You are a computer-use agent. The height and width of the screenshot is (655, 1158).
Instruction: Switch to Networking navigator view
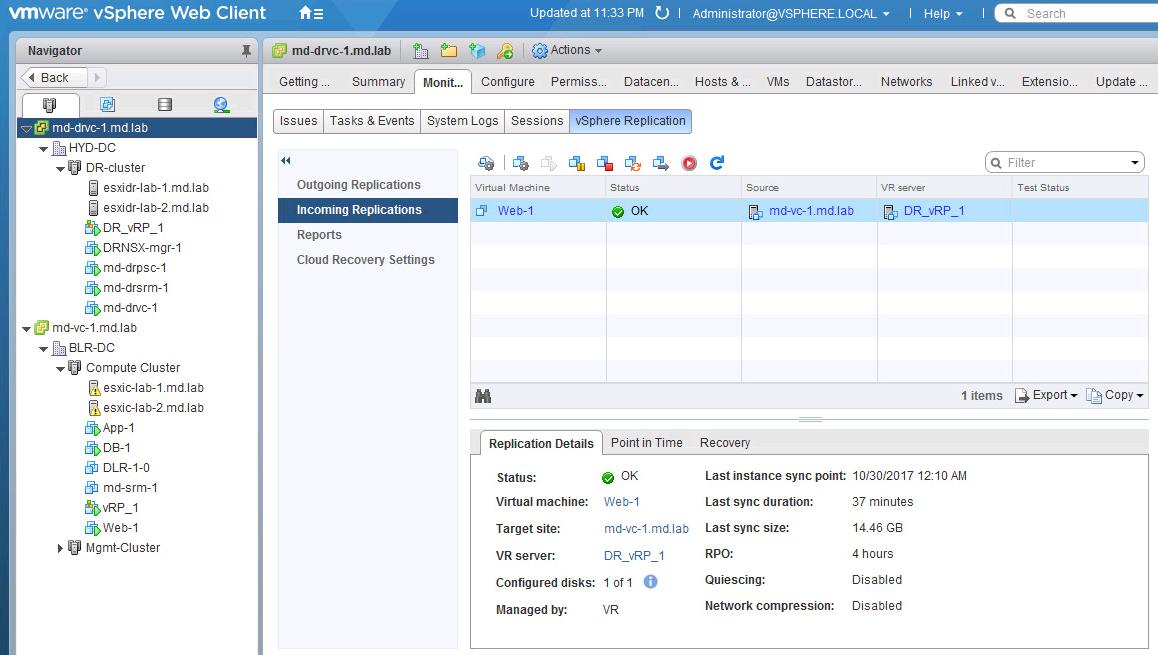pos(221,105)
